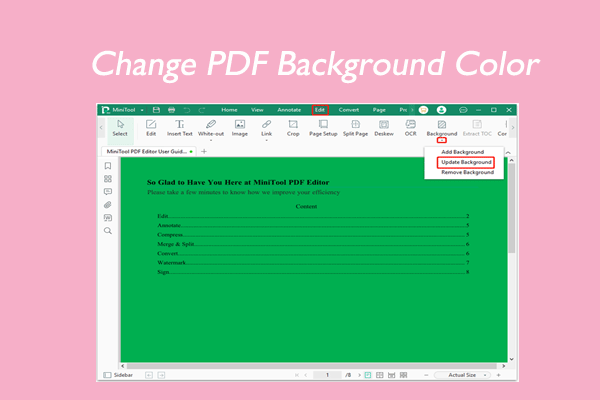Select the Select cursor tool
Viewport: 600px width, 400px height.
point(120,128)
